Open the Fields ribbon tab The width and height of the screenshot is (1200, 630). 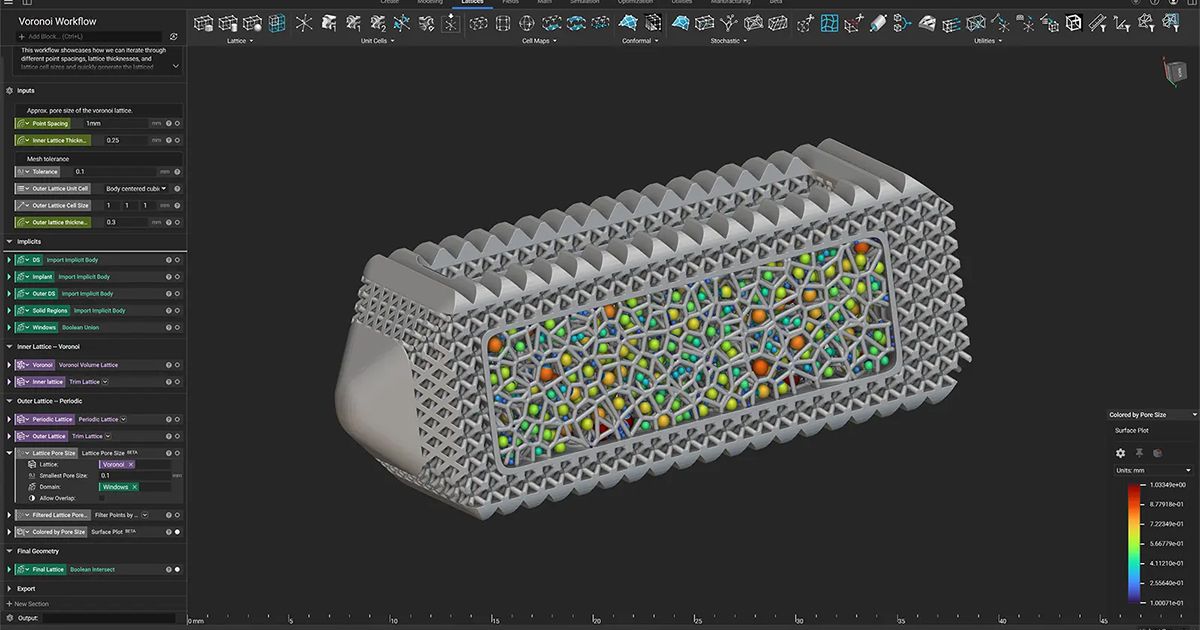point(510,3)
